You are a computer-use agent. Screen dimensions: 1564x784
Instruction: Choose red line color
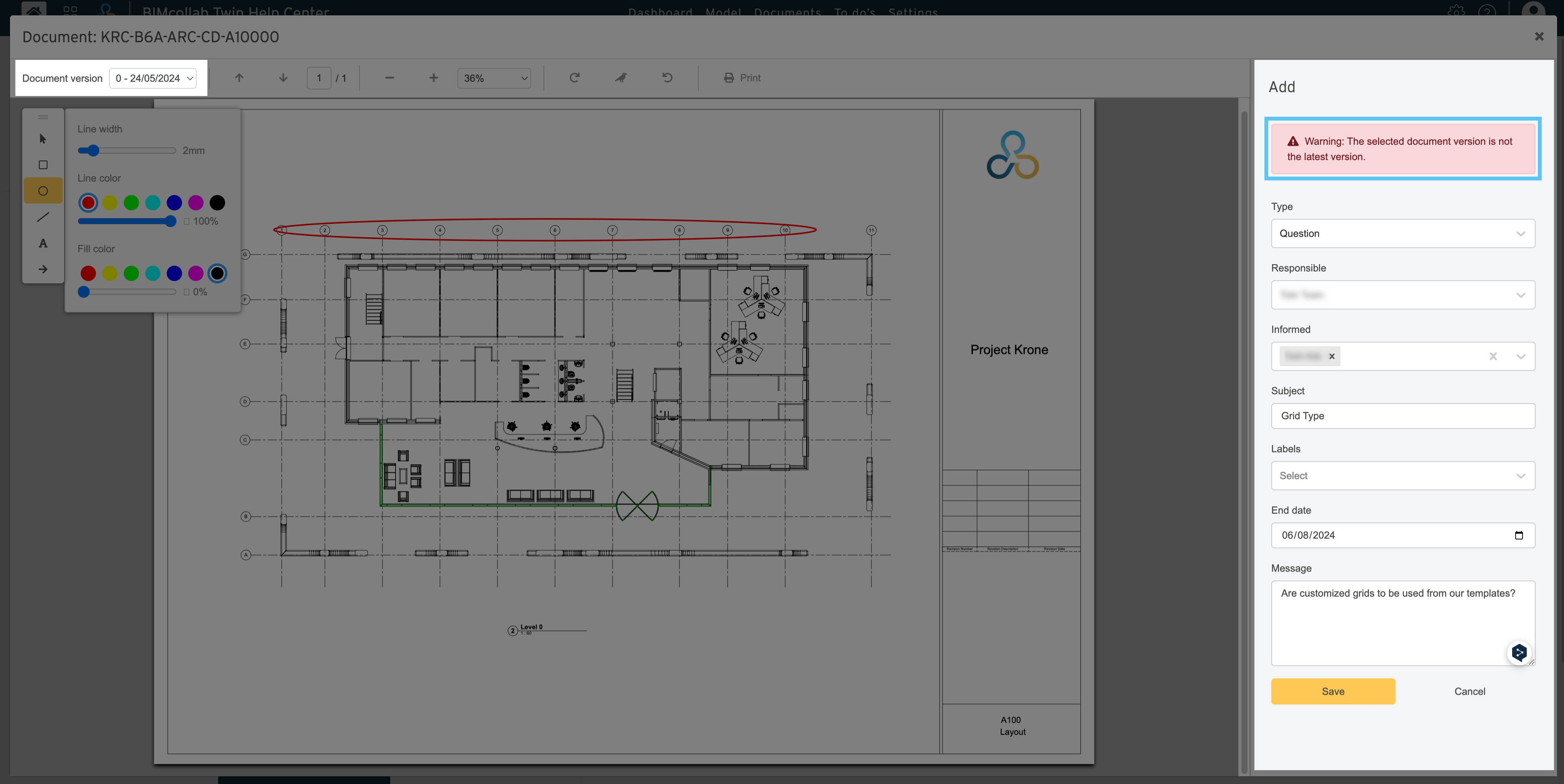pyautogui.click(x=88, y=203)
